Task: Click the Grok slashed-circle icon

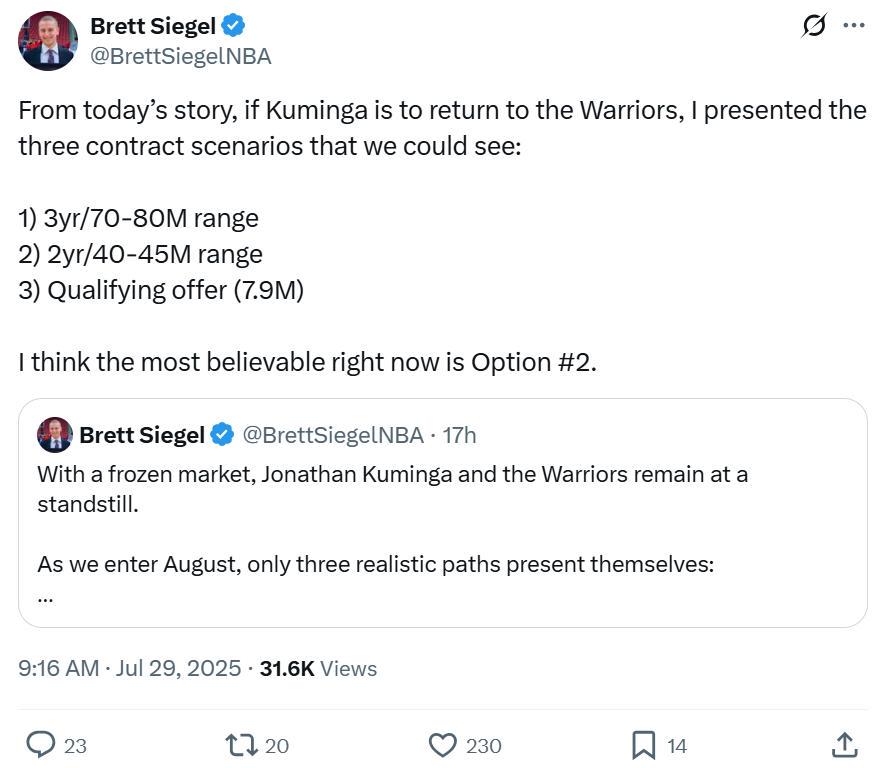Action: [814, 25]
